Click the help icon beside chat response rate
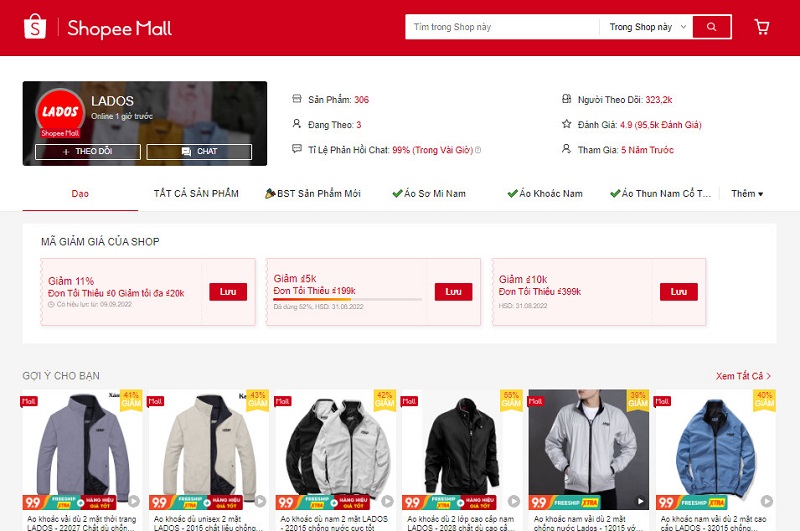The width and height of the screenshot is (800, 531). click(x=478, y=150)
